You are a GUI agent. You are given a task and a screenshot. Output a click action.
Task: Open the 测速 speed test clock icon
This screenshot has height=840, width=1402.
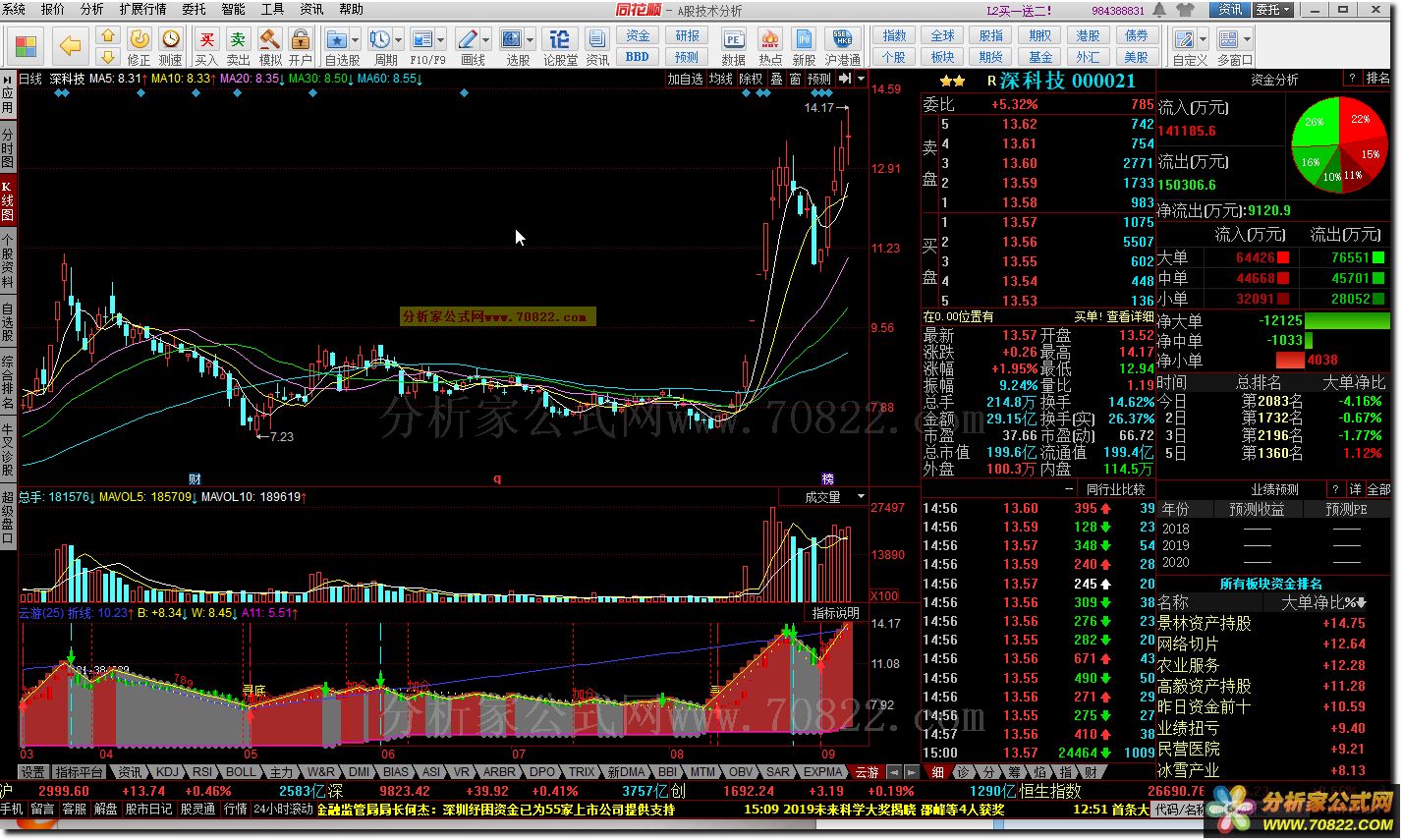click(171, 45)
